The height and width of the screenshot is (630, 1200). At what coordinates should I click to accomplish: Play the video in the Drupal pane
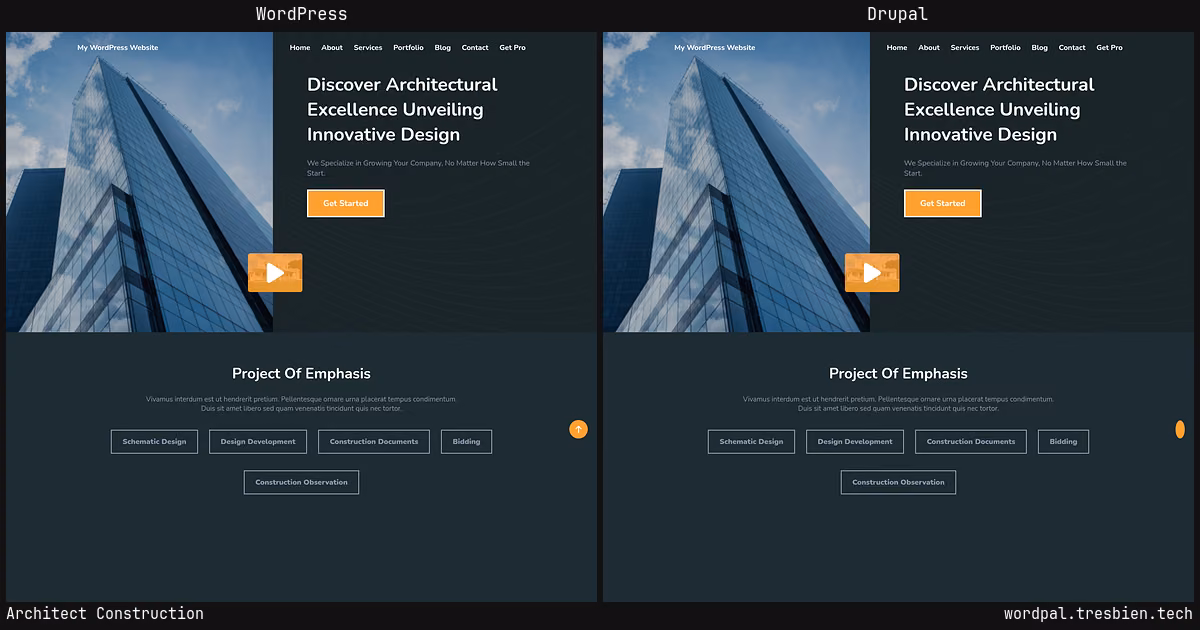tap(872, 272)
